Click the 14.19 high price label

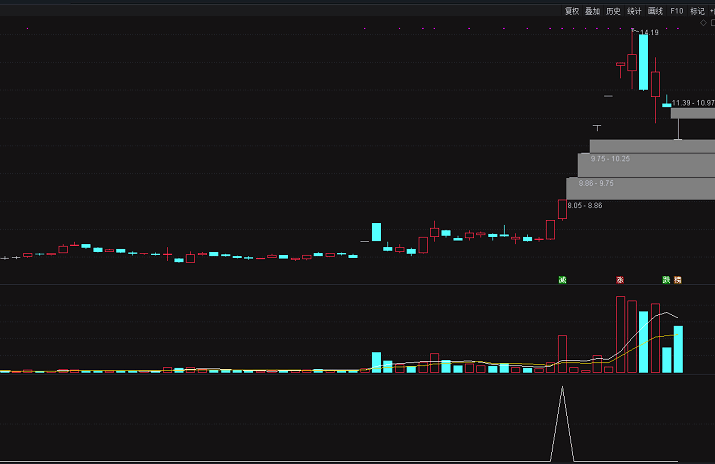click(x=649, y=32)
